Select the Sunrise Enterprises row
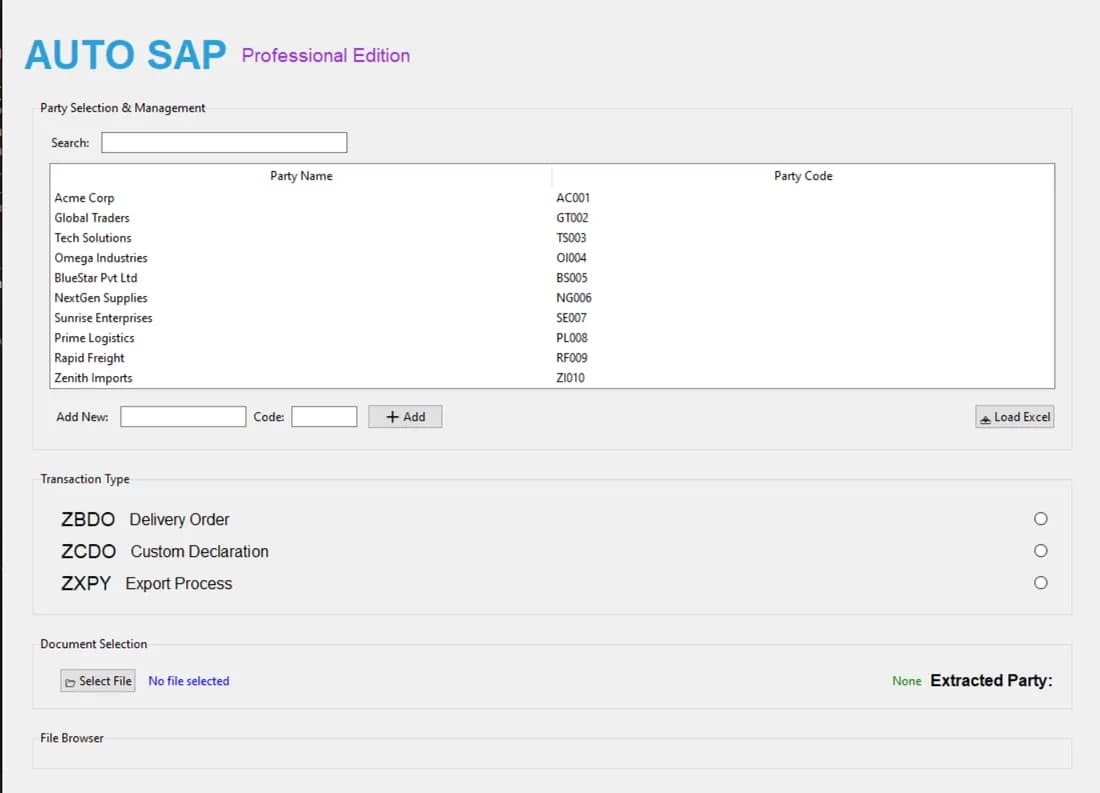The image size is (1100, 793). point(552,318)
